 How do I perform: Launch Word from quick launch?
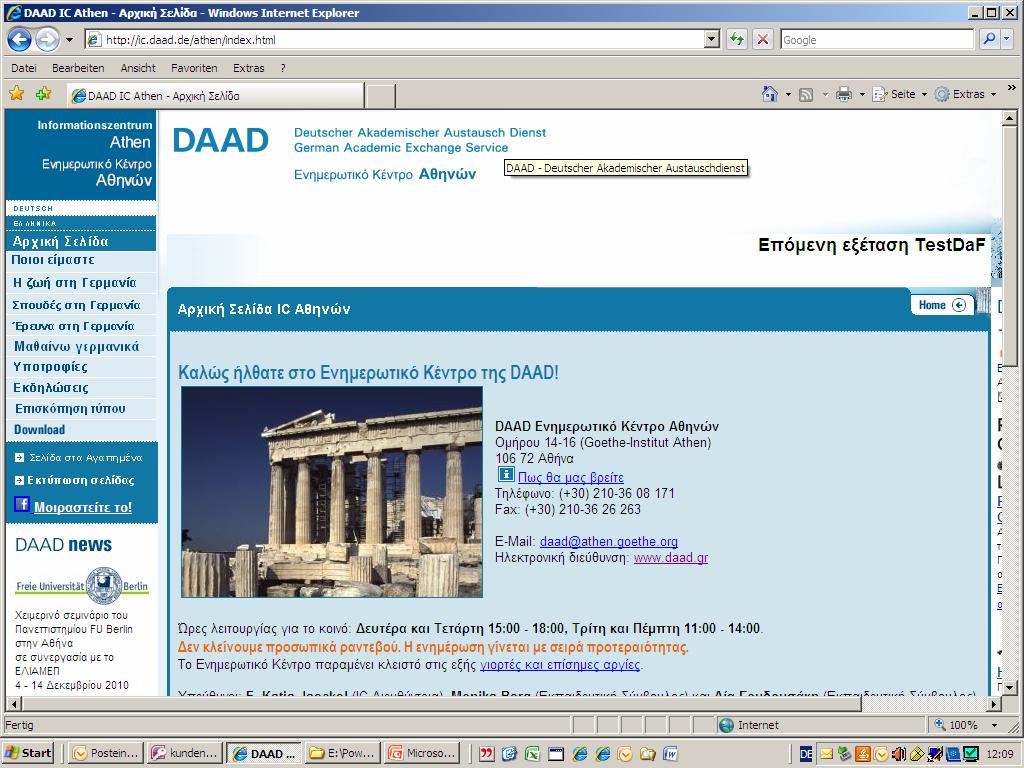(671, 754)
